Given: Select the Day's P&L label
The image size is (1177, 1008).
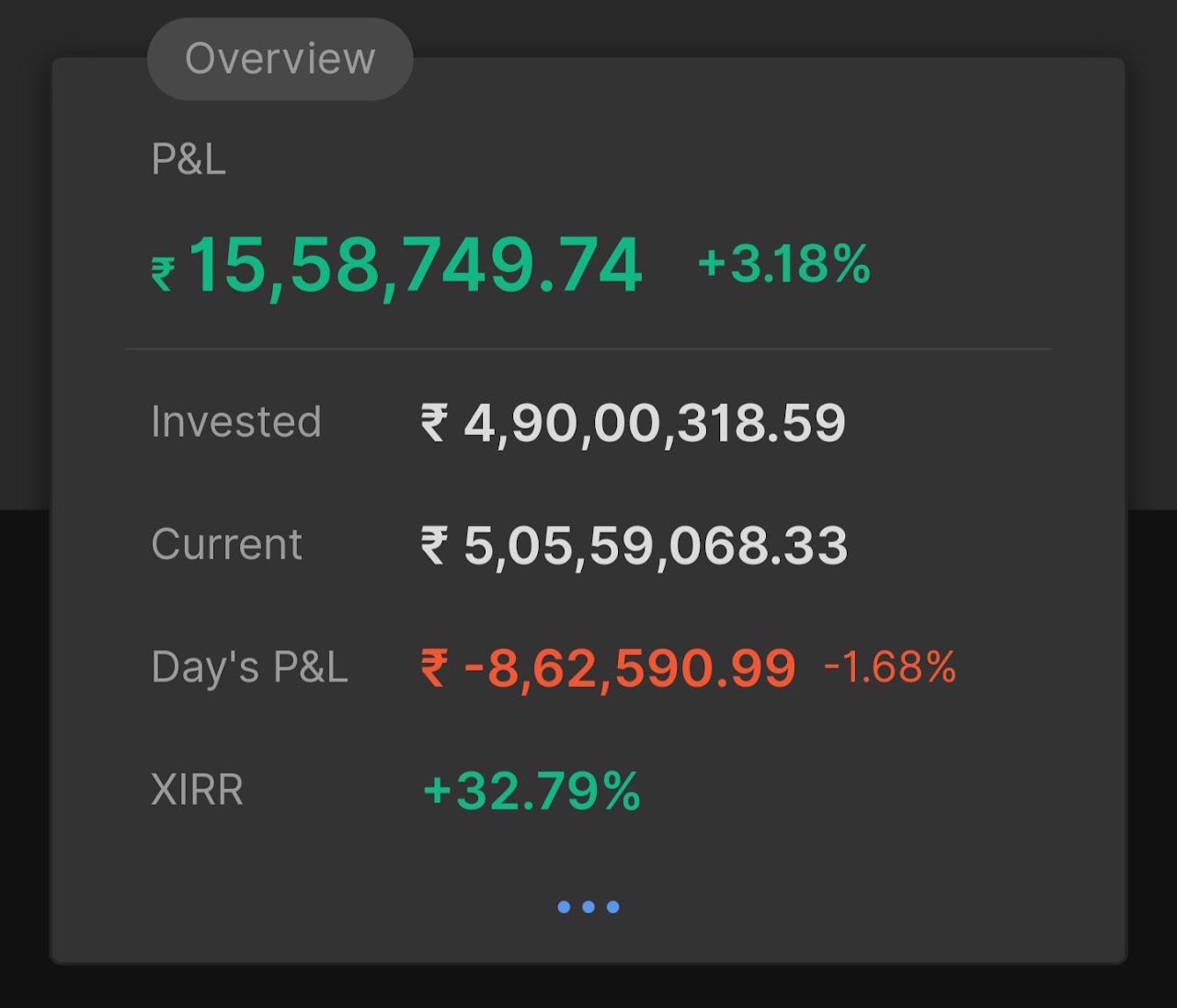Looking at the screenshot, I should [249, 668].
